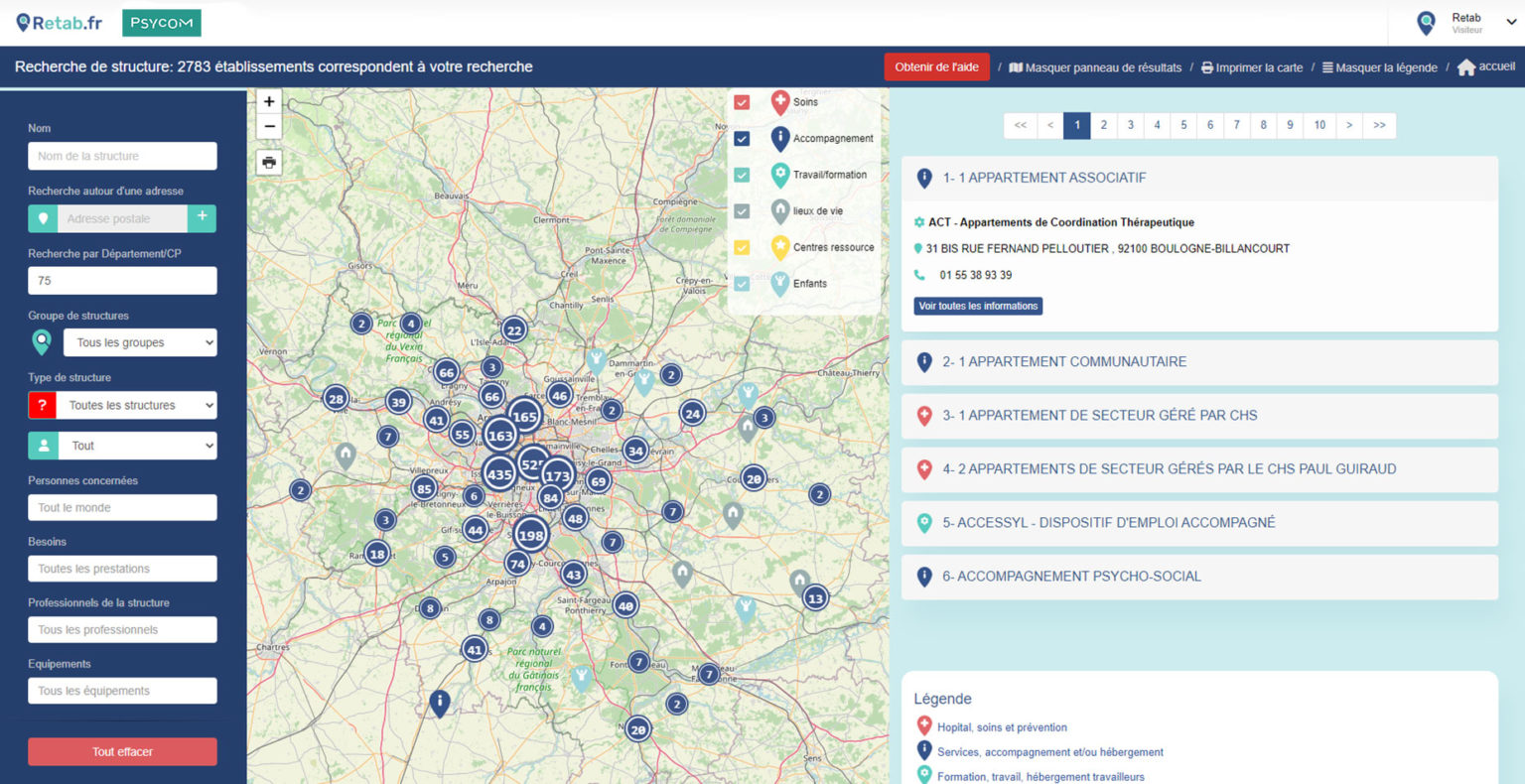The height and width of the screenshot is (784, 1525).
Task: Click the Tout effacer button
Action: pos(122,751)
